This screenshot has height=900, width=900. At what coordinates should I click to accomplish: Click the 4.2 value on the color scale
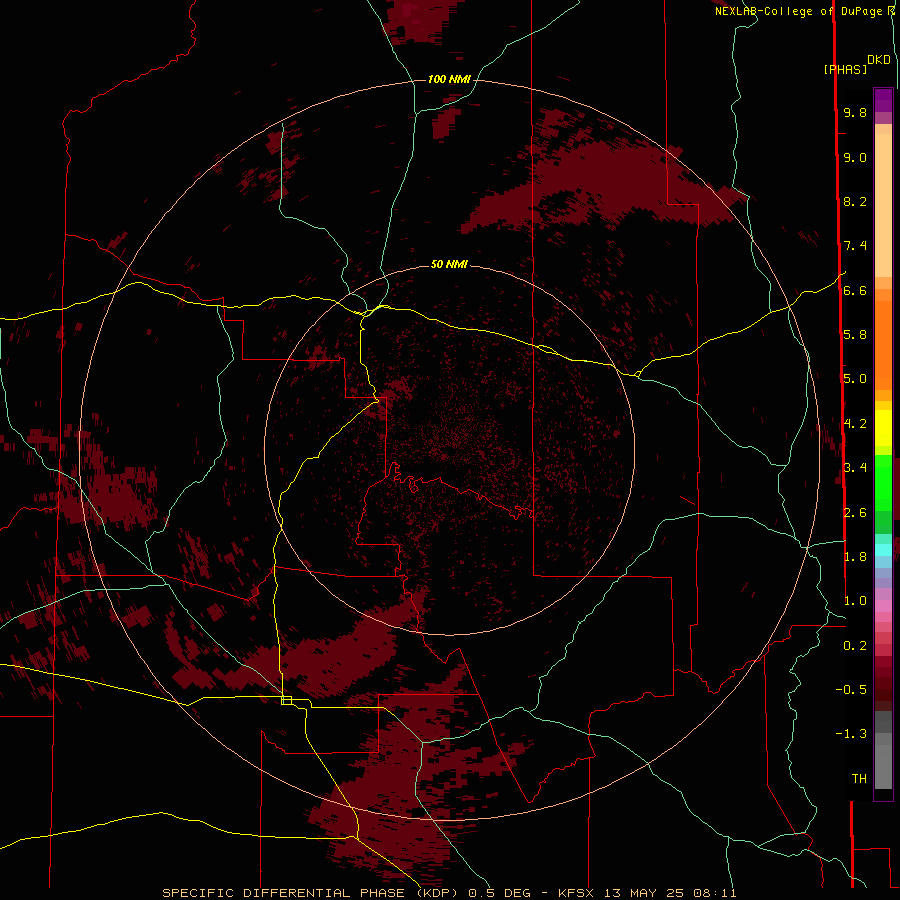coord(855,424)
